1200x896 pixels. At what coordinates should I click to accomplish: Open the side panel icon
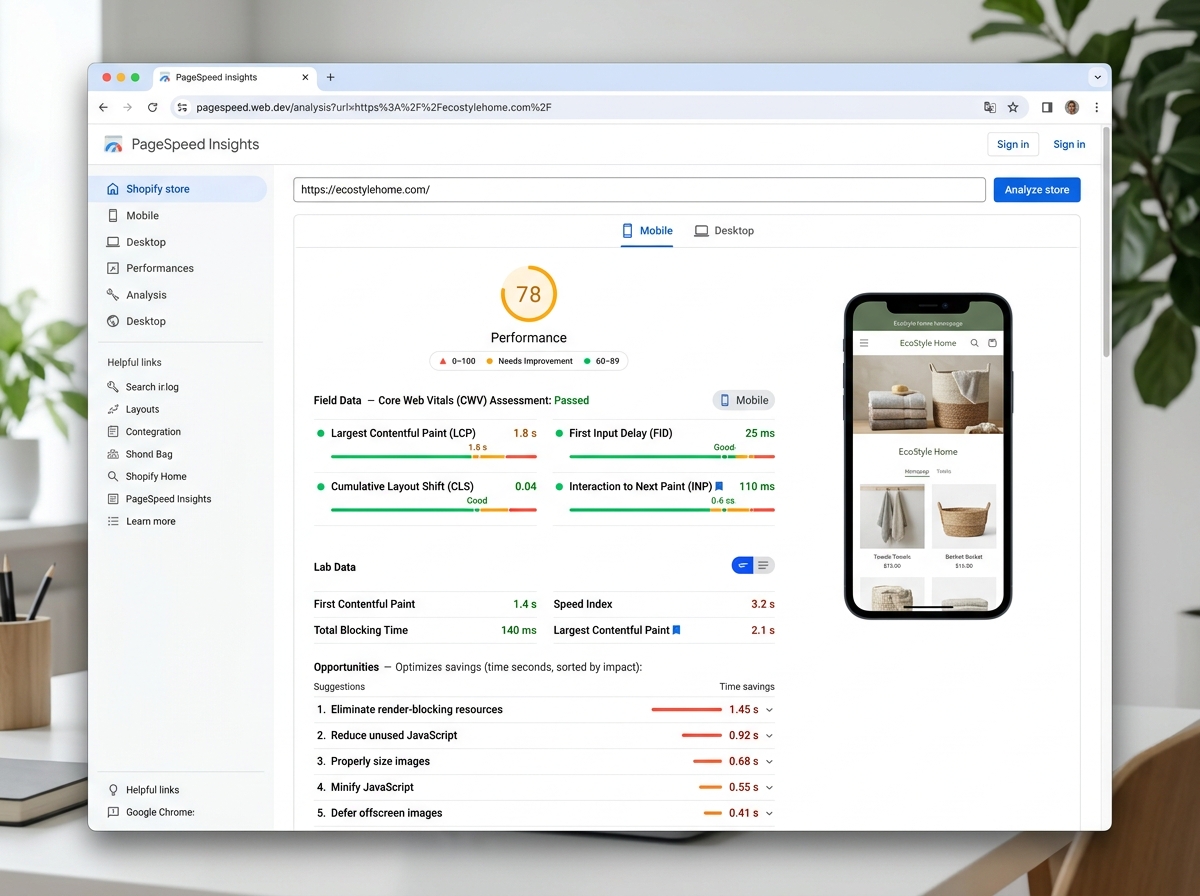1047,107
